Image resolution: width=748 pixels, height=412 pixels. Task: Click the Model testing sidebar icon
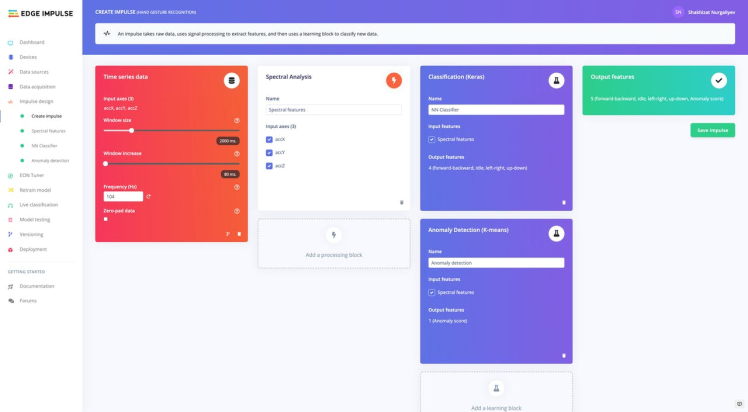[x=10, y=220]
